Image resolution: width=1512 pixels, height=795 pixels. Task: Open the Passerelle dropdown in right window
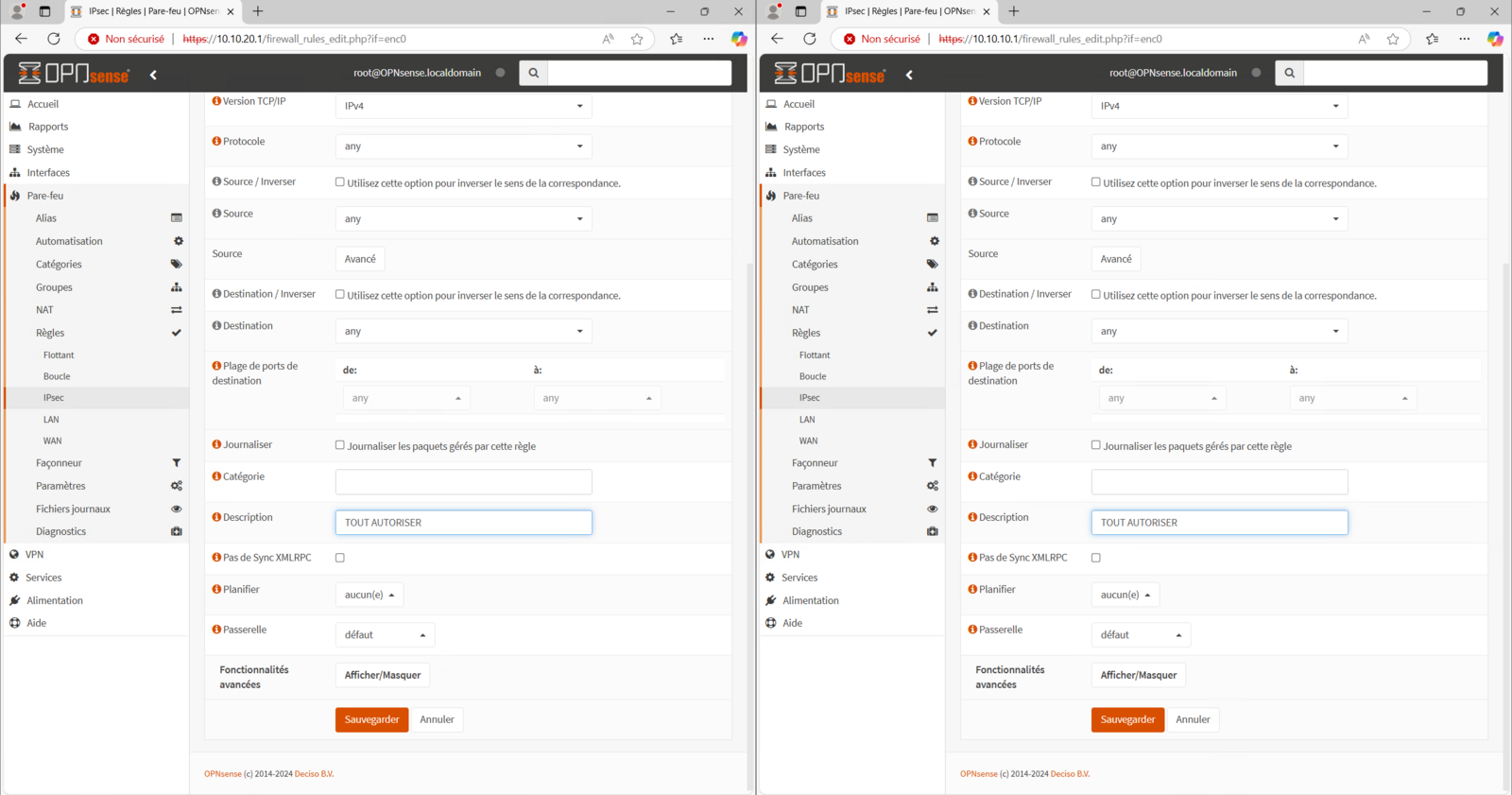(1140, 635)
